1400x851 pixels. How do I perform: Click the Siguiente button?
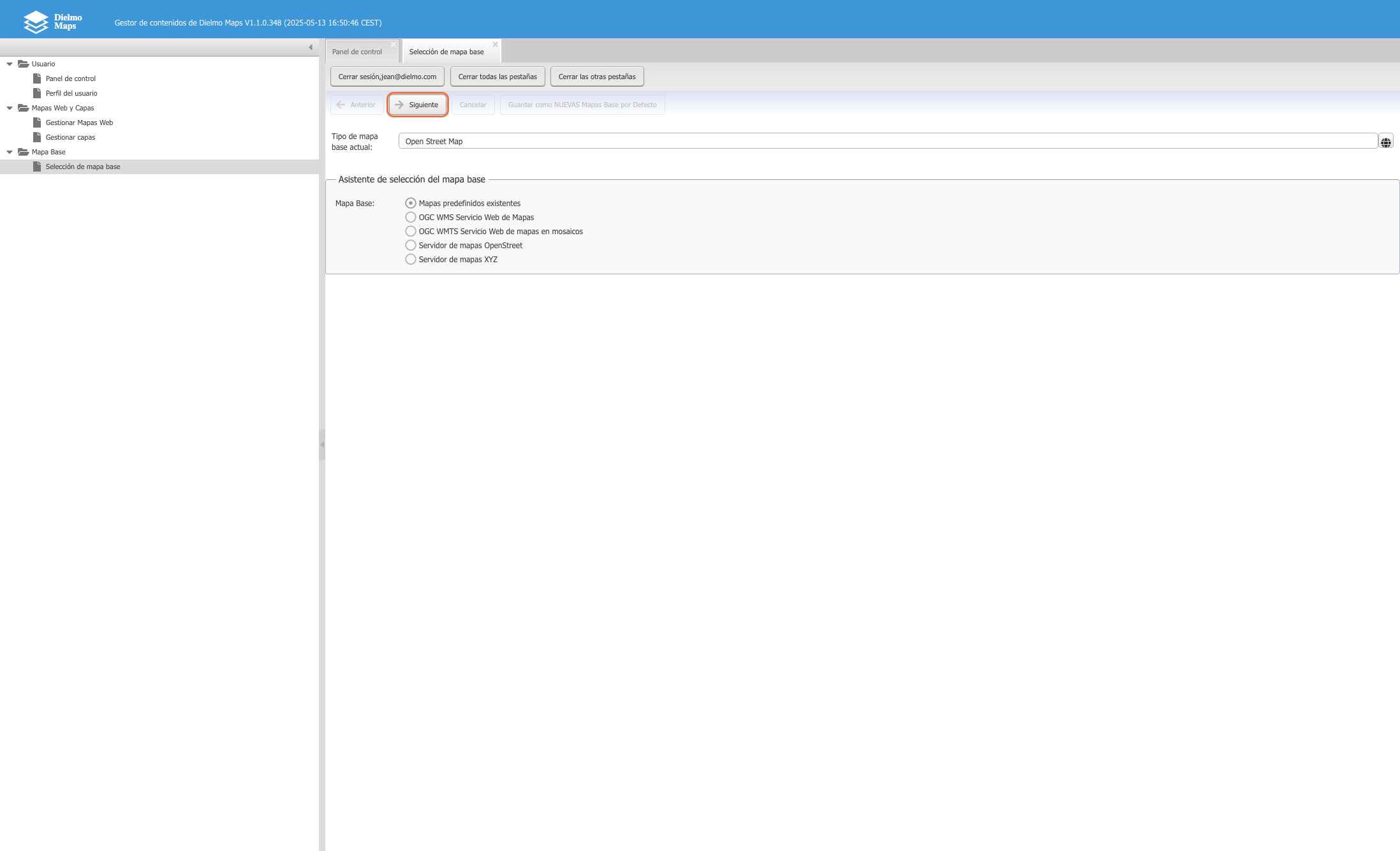click(417, 105)
